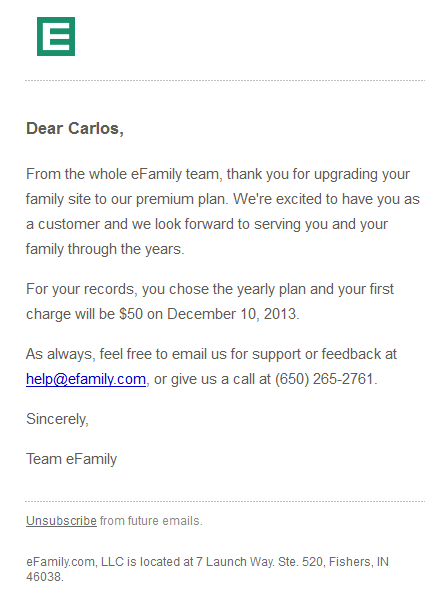Click the zip code 46038 in footer
Viewport: 433px width, 602px height.
[44, 577]
